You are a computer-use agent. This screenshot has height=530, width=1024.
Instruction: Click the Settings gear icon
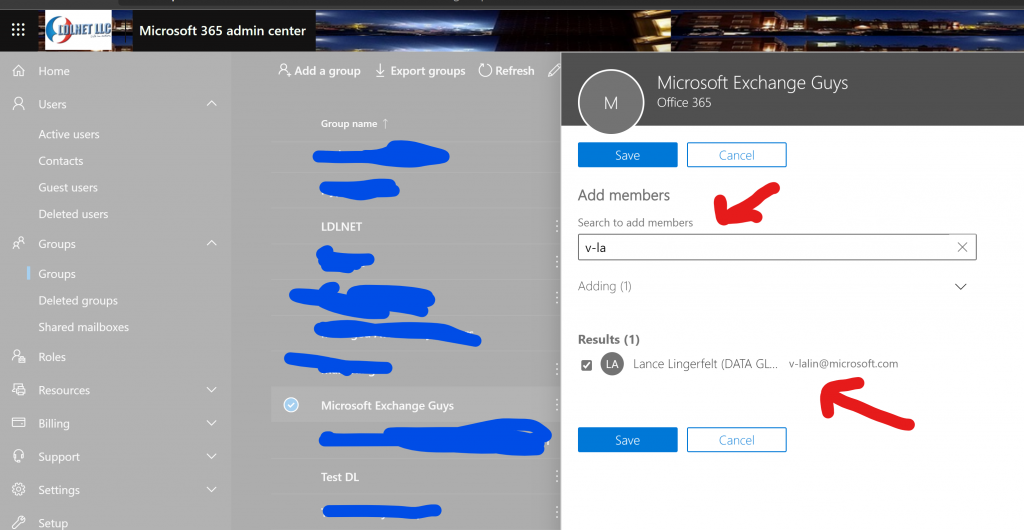point(19,490)
